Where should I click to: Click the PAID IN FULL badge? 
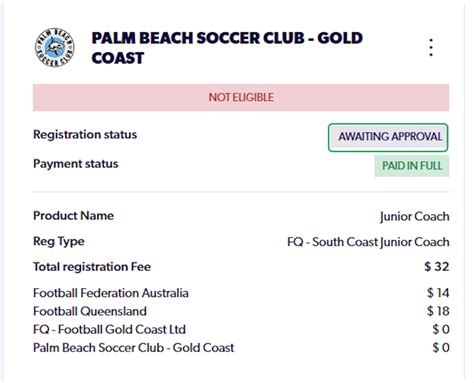tap(412, 166)
